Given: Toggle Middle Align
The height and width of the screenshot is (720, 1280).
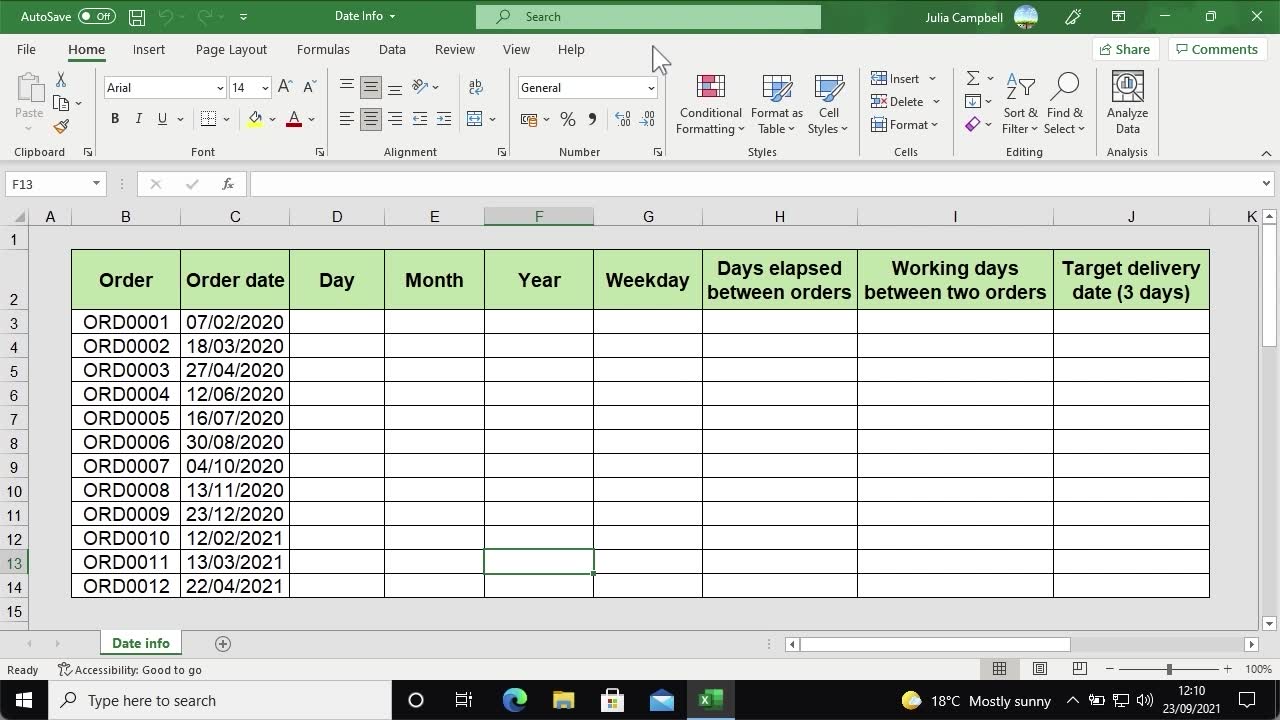Looking at the screenshot, I should 371,87.
